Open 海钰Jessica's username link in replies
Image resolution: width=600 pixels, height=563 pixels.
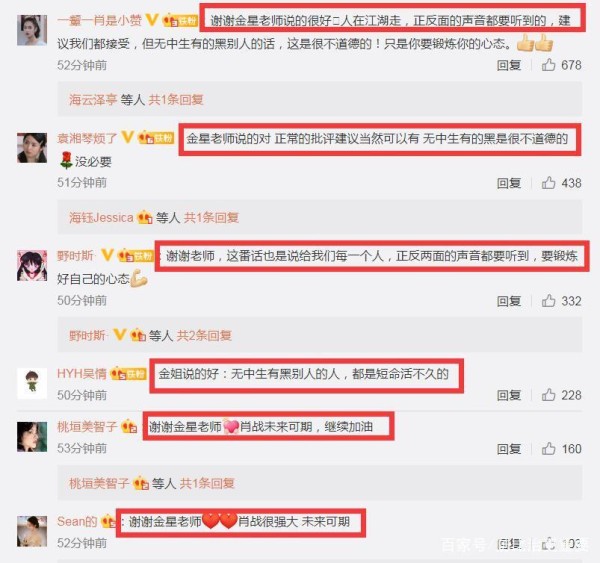[x=101, y=218]
